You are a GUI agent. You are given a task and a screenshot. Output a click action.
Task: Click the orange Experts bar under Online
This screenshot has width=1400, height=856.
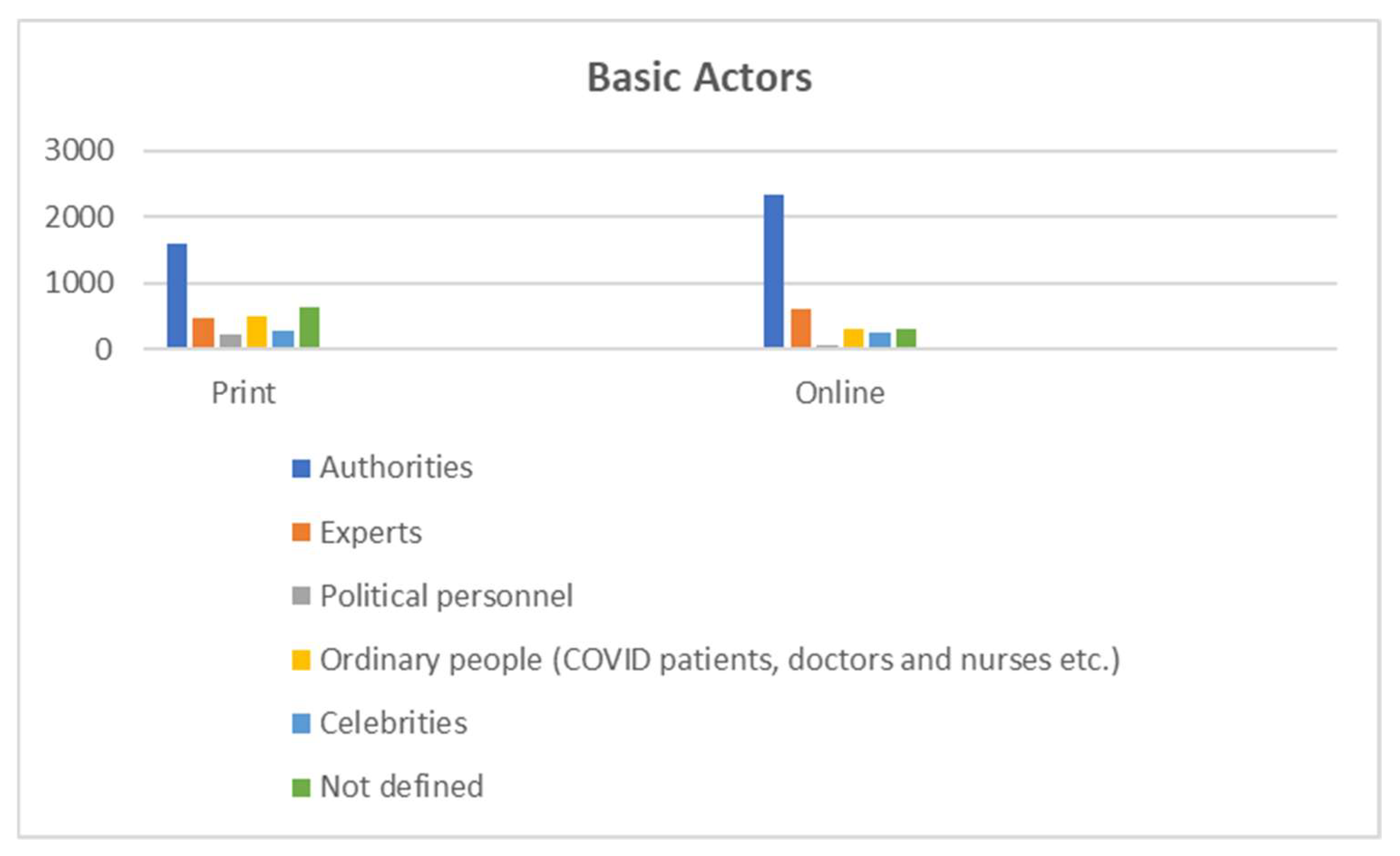click(801, 328)
